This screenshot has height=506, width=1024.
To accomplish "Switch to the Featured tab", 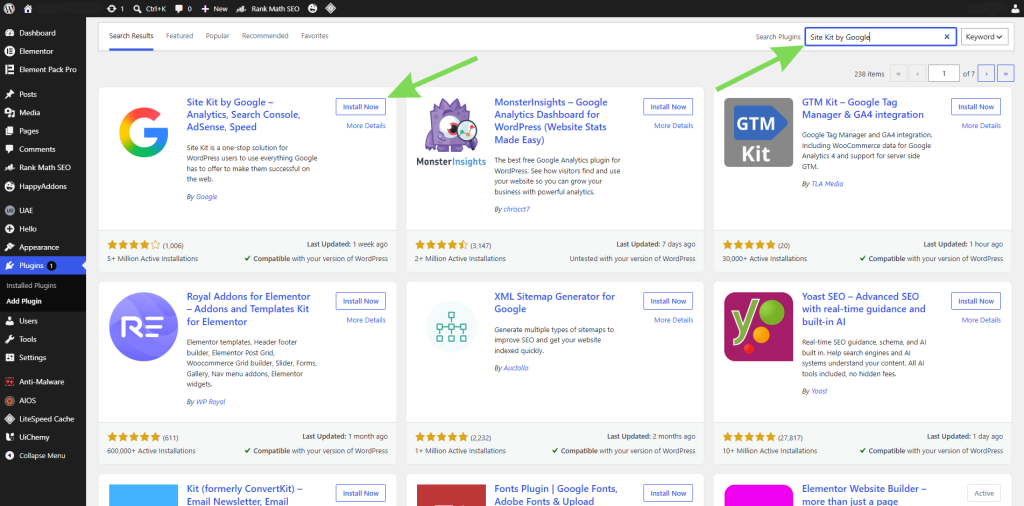I will click(180, 36).
